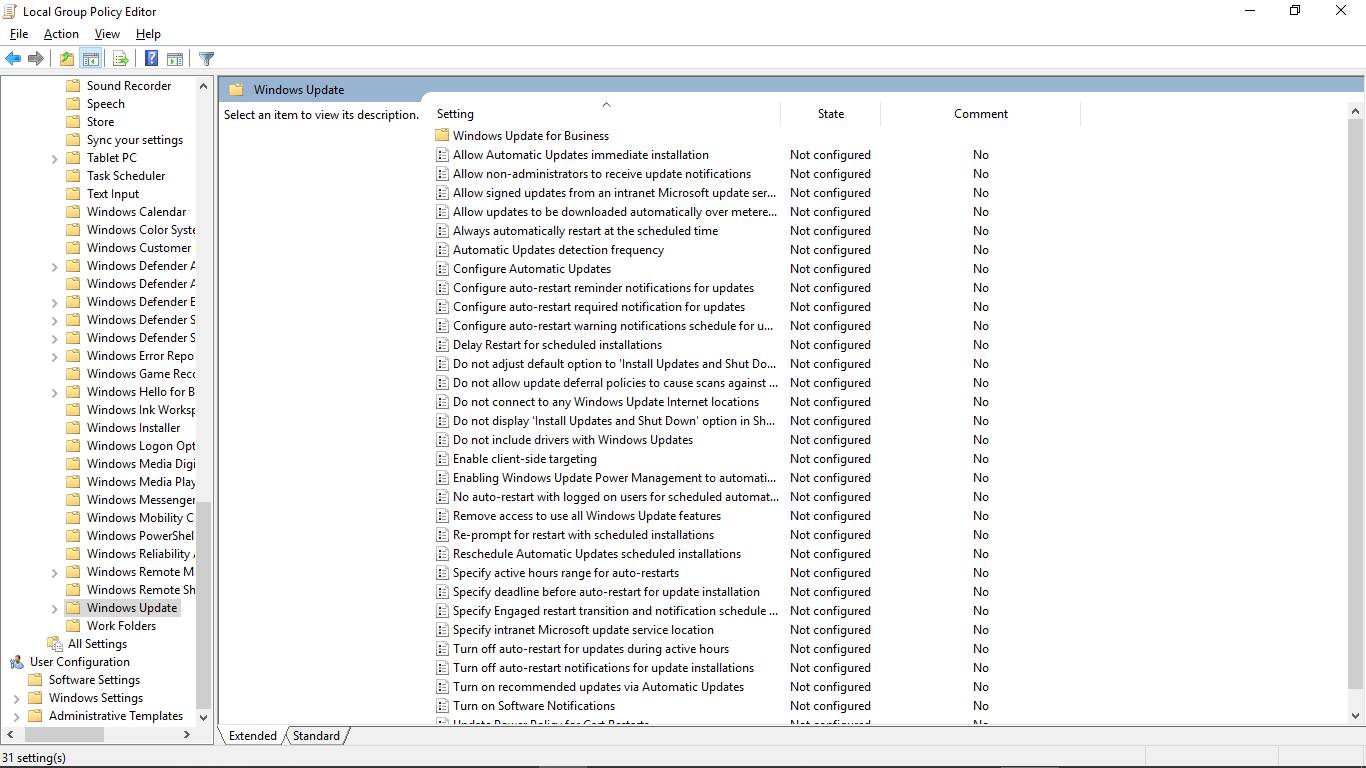Select Text Input in the console tree
This screenshot has width=1366, height=768.
coord(113,194)
